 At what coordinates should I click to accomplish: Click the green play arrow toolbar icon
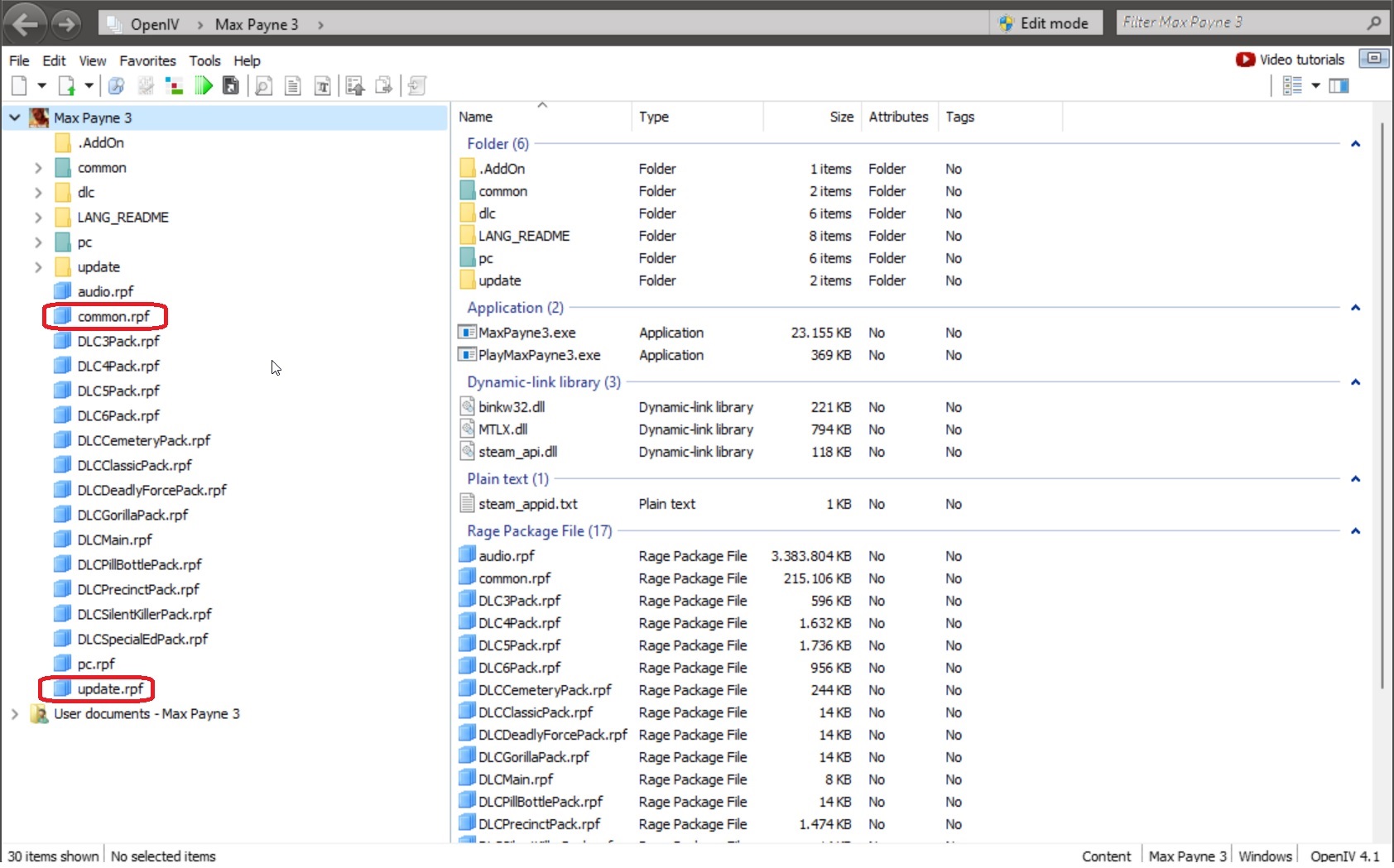[x=204, y=85]
